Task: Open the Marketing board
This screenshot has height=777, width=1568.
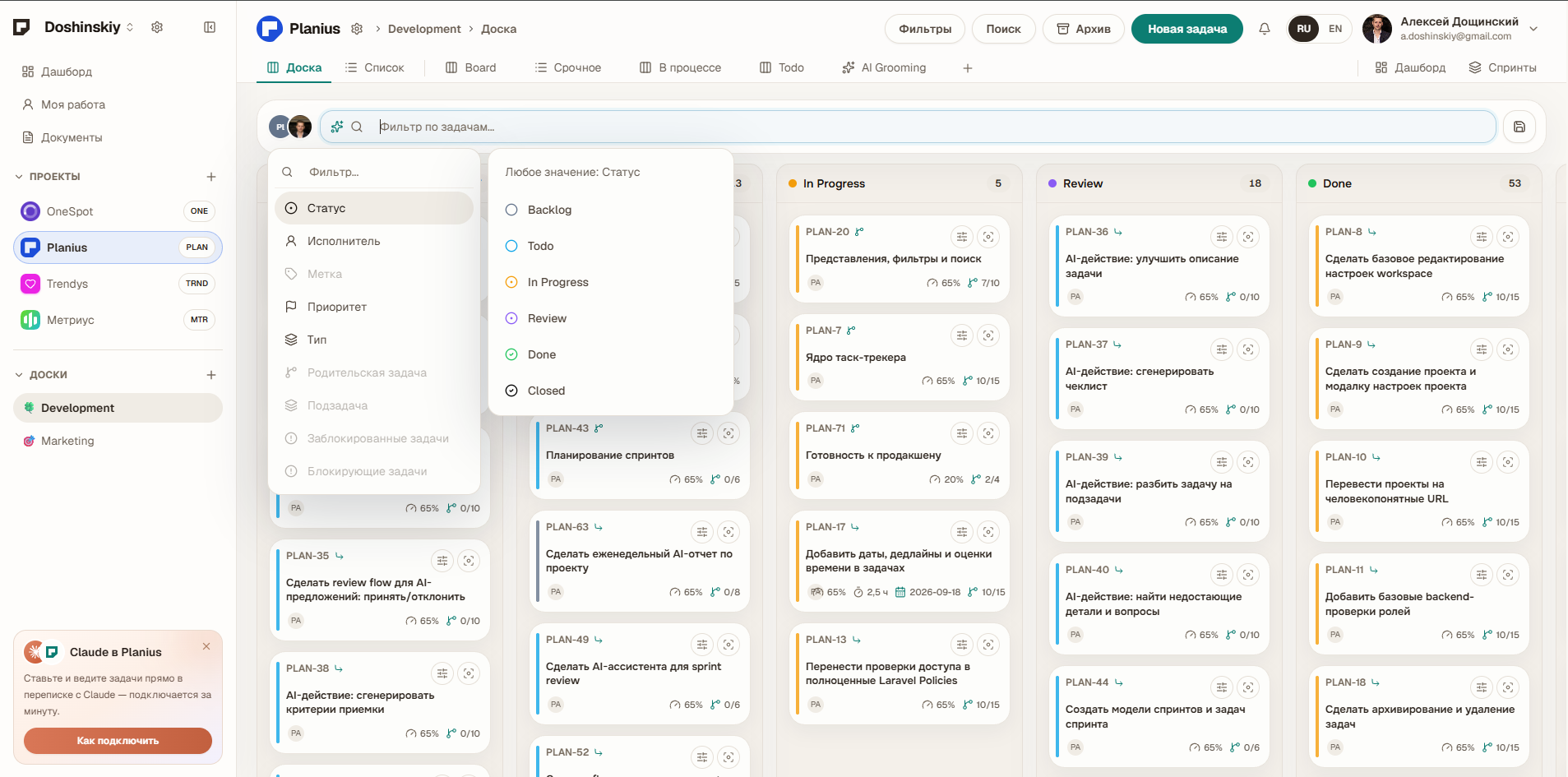Action: (118, 441)
